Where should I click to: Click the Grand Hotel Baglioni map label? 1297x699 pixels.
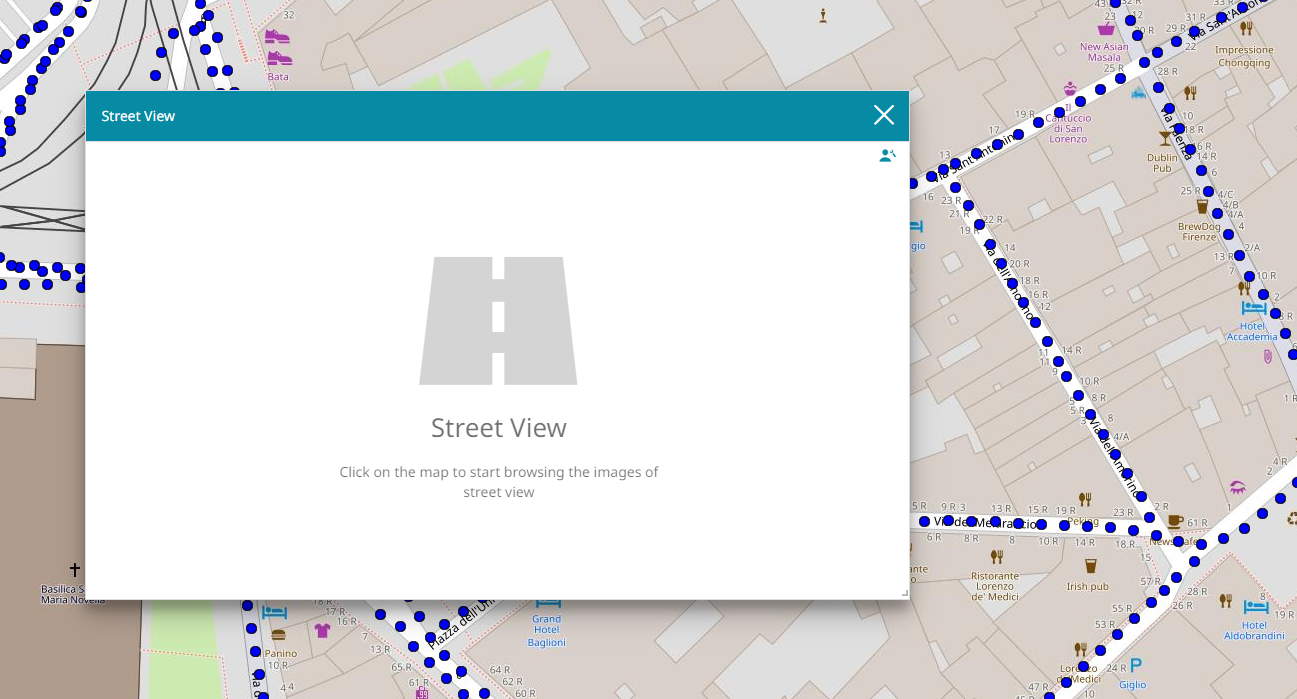(x=547, y=630)
